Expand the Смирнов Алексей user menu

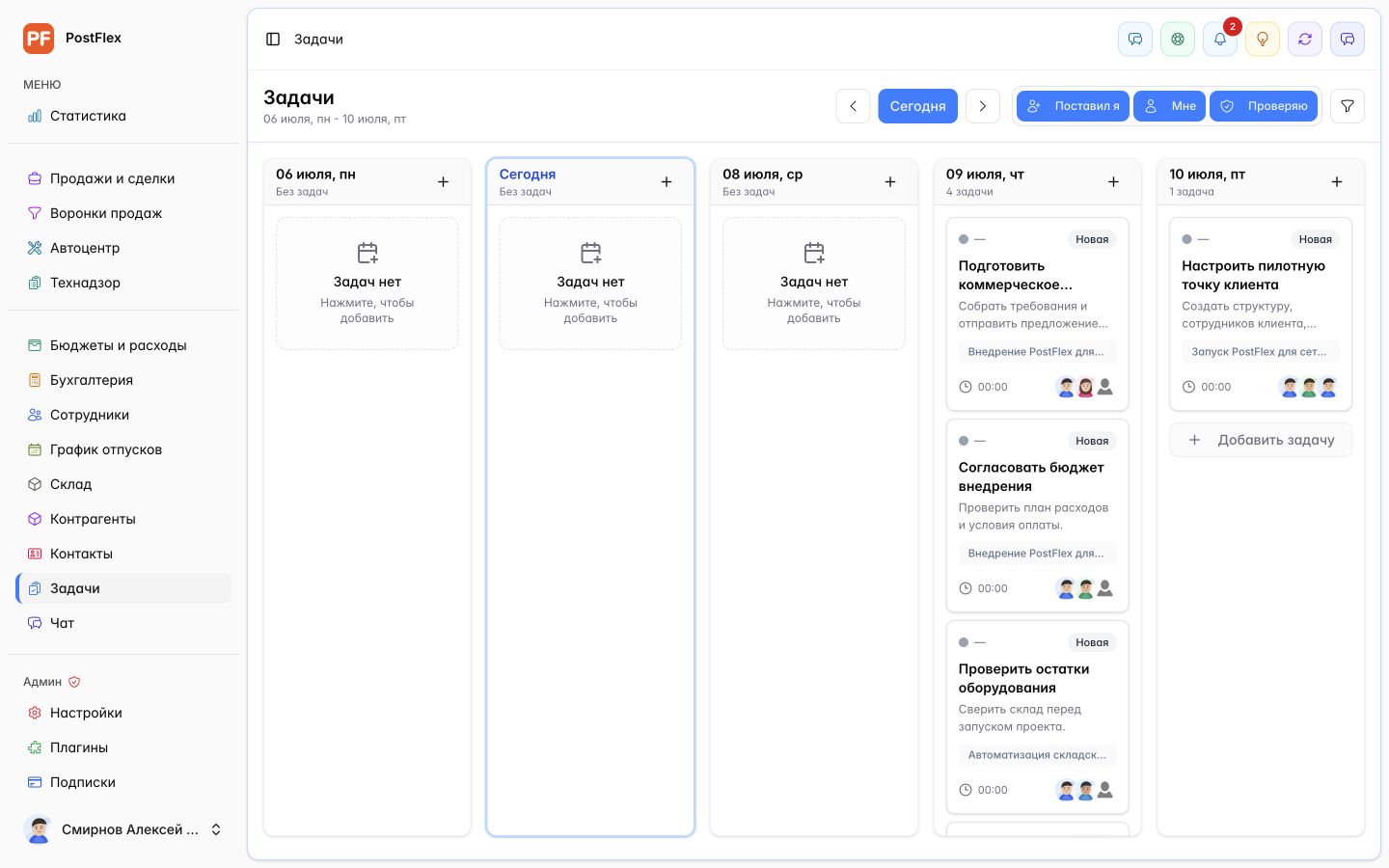pyautogui.click(x=123, y=829)
